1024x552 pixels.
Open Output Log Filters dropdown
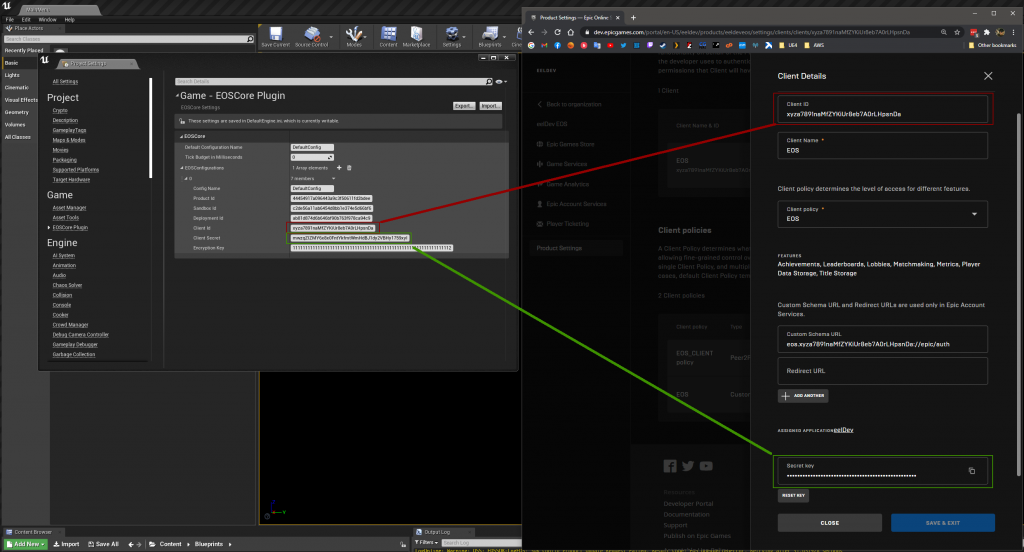coord(426,542)
